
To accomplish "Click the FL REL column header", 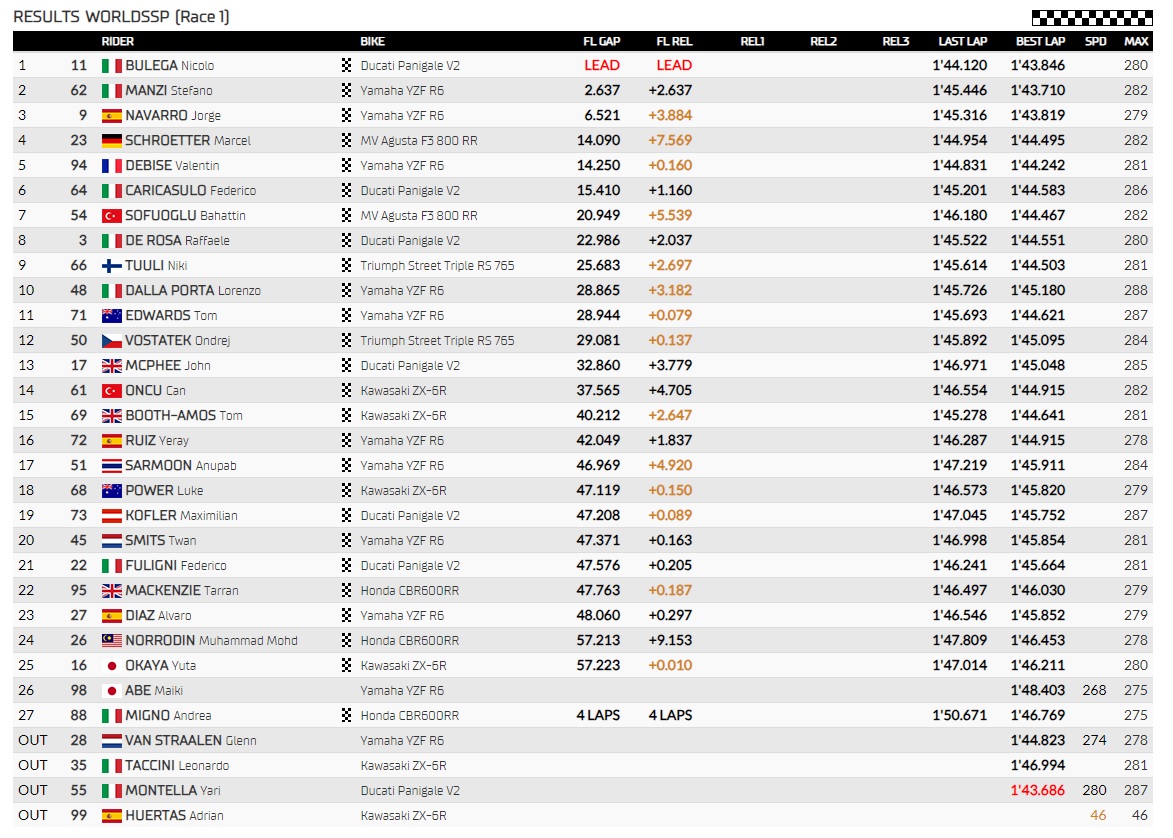I will click(x=674, y=41).
